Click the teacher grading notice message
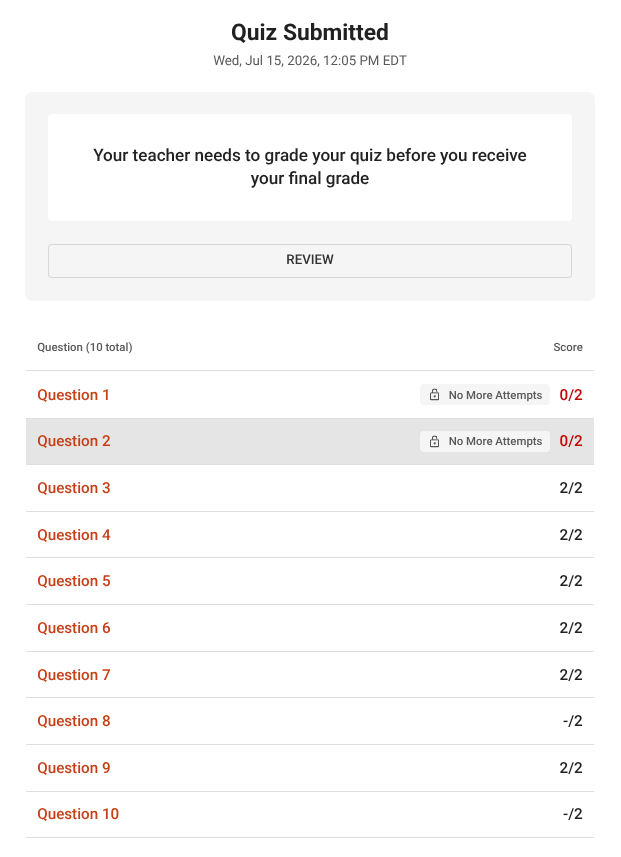The height and width of the screenshot is (857, 621). pyautogui.click(x=309, y=167)
